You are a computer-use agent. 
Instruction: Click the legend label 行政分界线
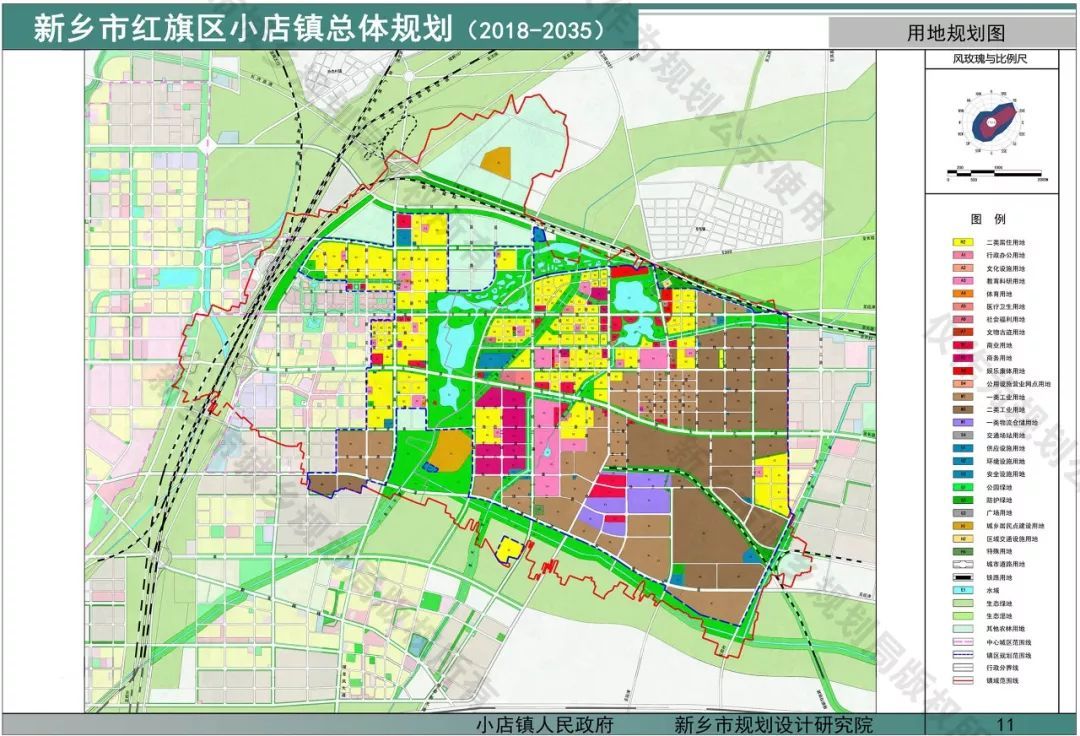[x=1003, y=668]
